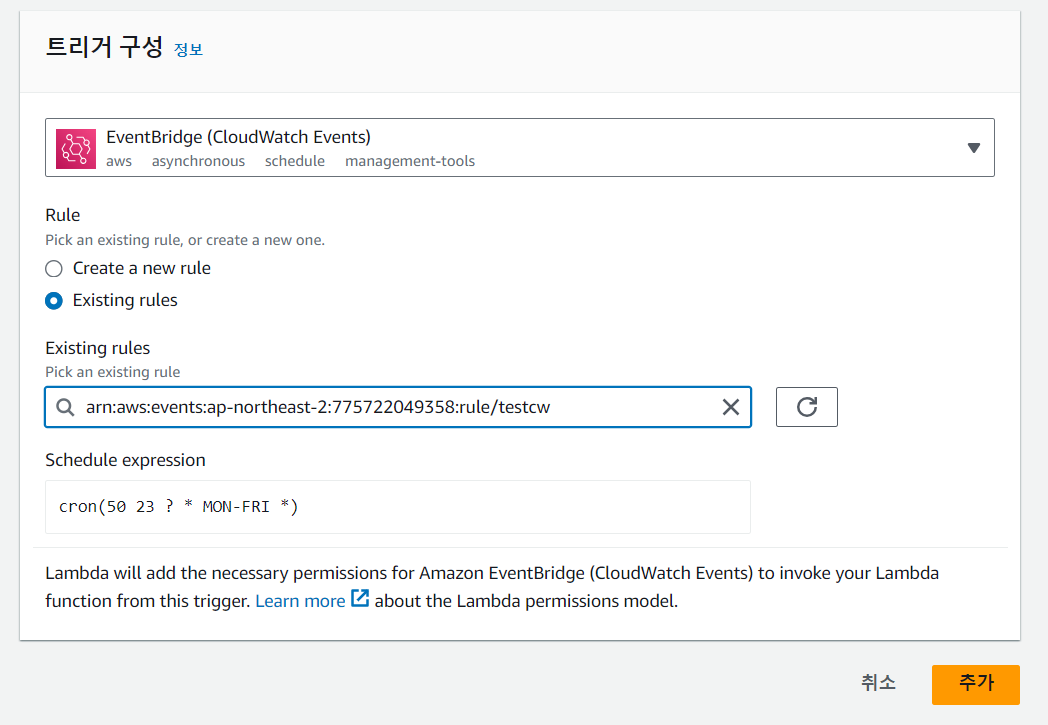This screenshot has height=725, width=1048.
Task: Click the pink EventBridge service icon
Action: pos(76,147)
